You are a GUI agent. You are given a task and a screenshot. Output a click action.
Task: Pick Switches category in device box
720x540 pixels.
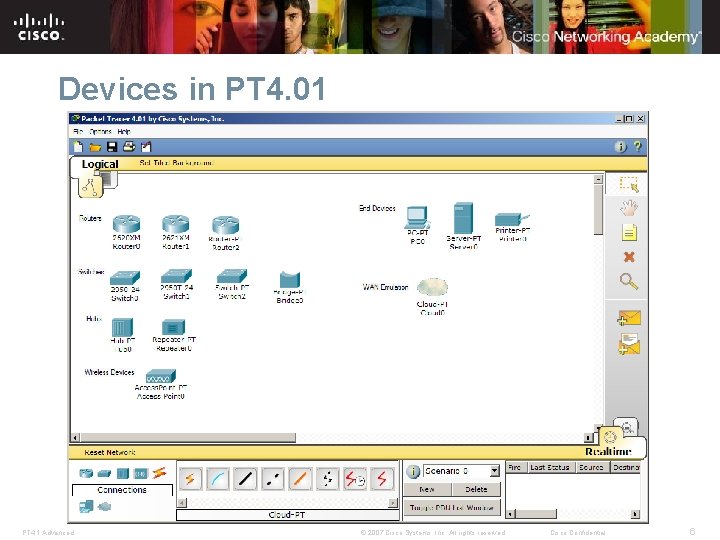coord(105,473)
